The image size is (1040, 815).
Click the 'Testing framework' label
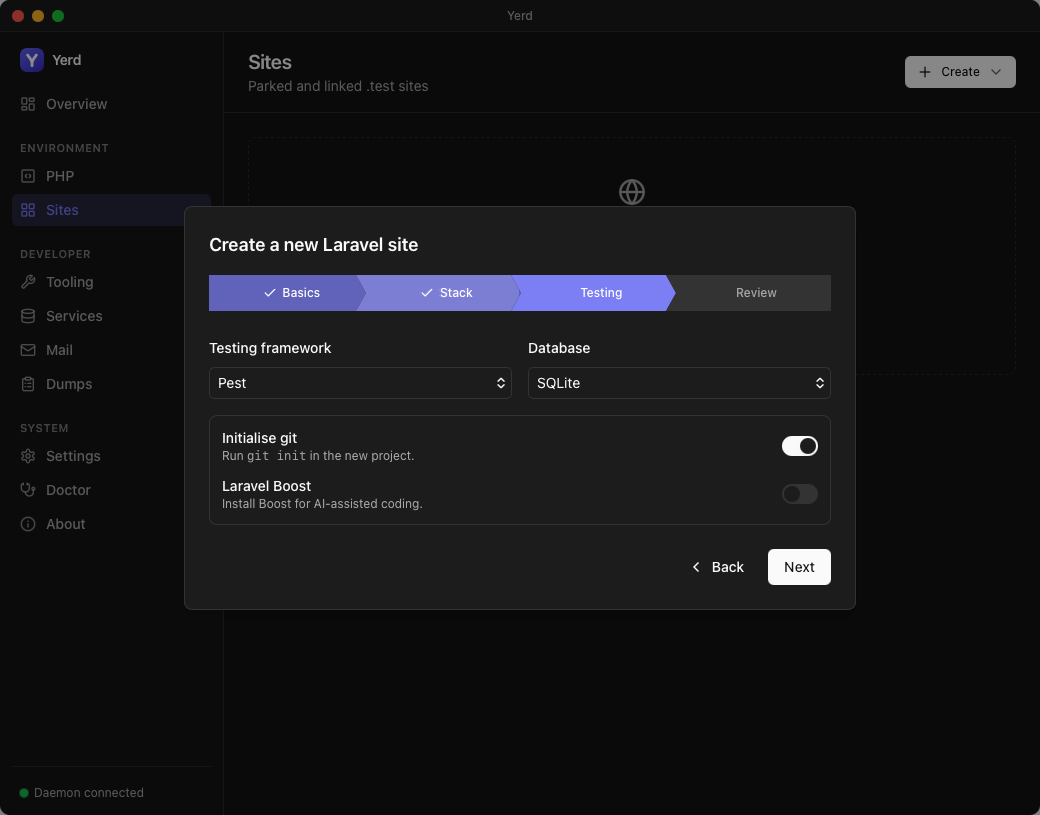tap(270, 348)
